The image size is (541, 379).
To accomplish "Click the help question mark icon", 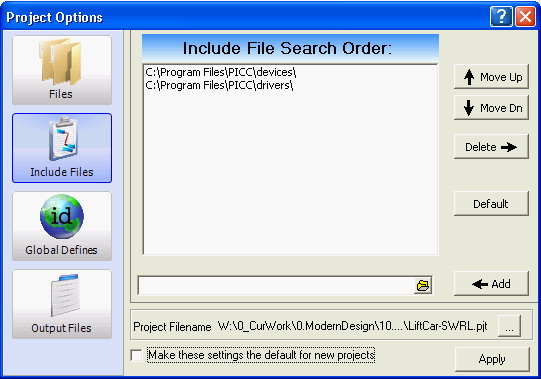I will coord(501,16).
